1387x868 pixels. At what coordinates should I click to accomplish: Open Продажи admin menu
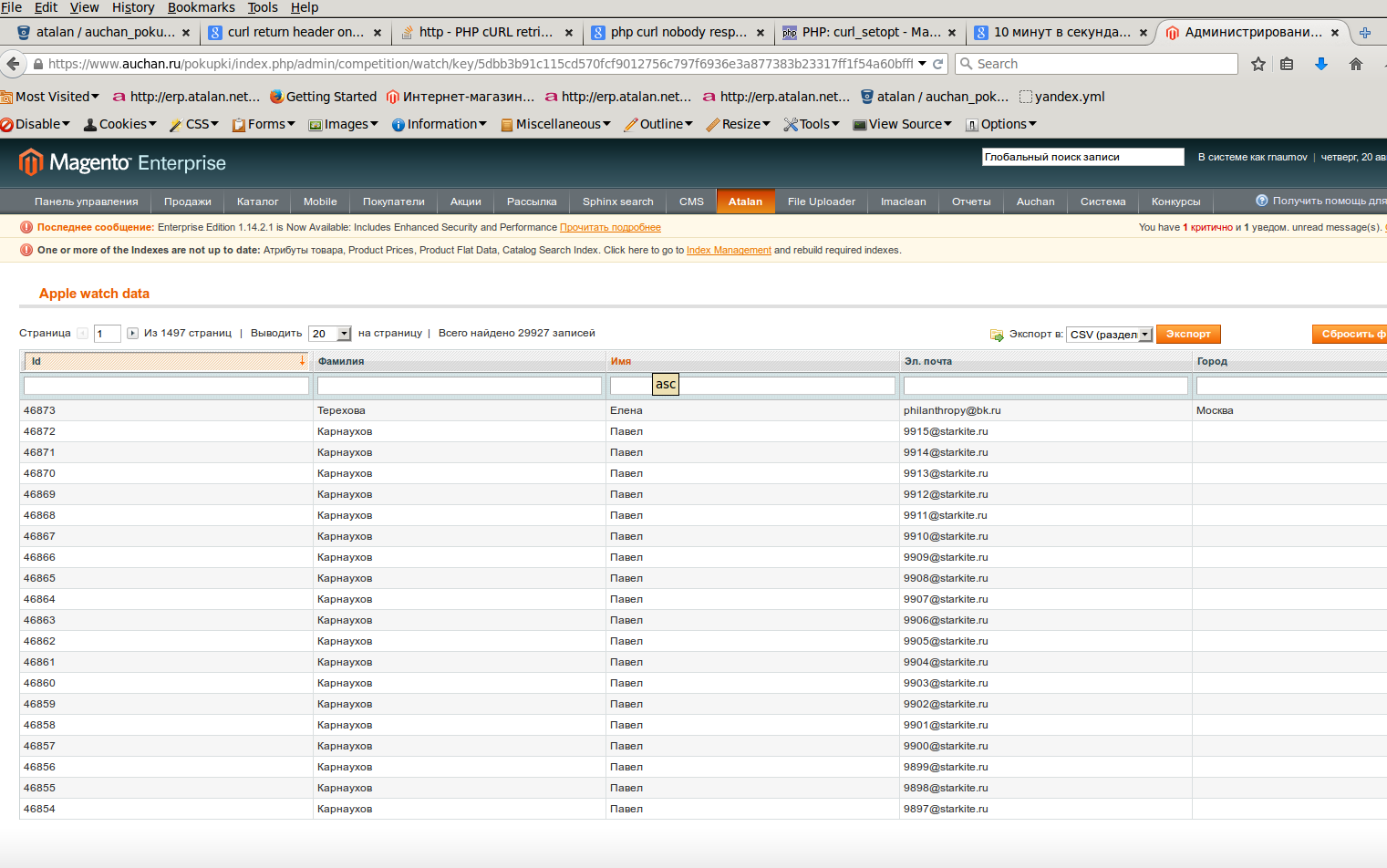pos(187,201)
